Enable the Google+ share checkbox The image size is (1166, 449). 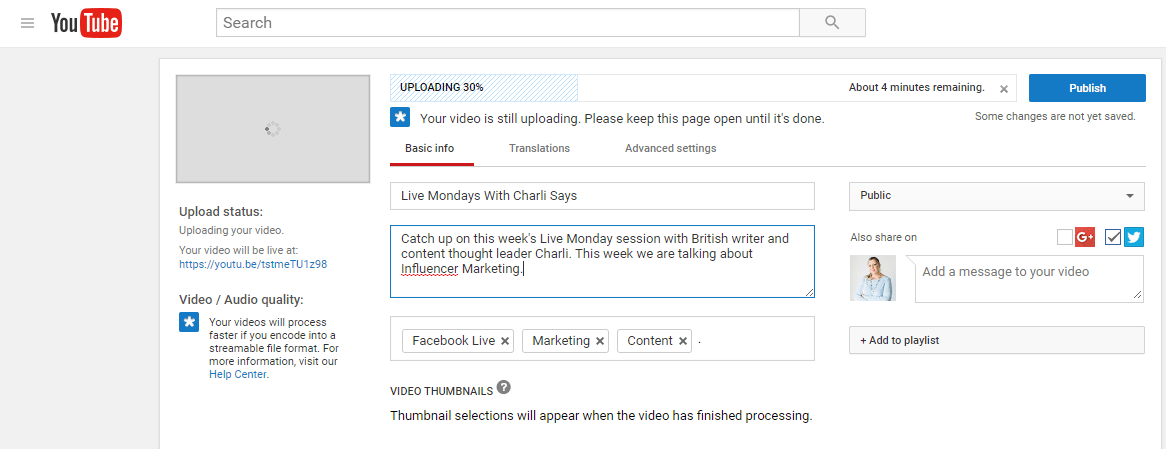pyautogui.click(x=1065, y=237)
